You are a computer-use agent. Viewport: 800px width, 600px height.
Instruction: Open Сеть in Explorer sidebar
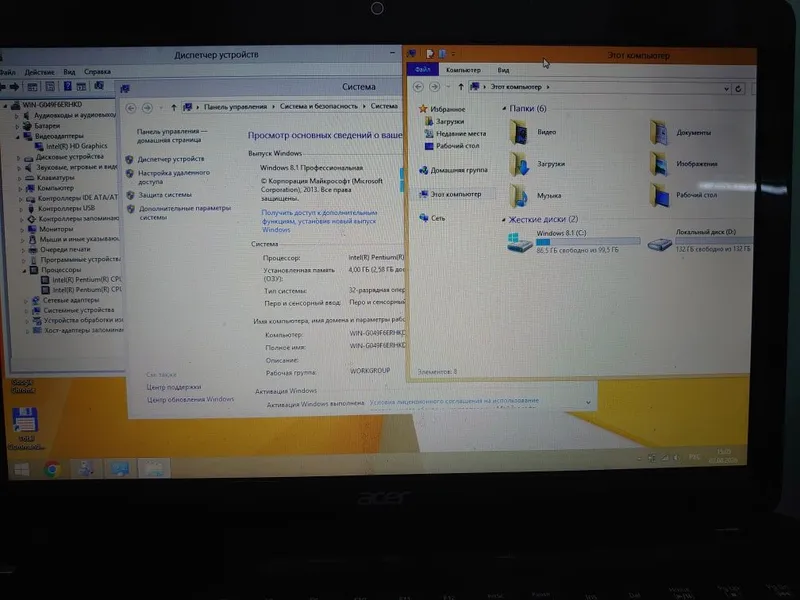pyautogui.click(x=432, y=218)
